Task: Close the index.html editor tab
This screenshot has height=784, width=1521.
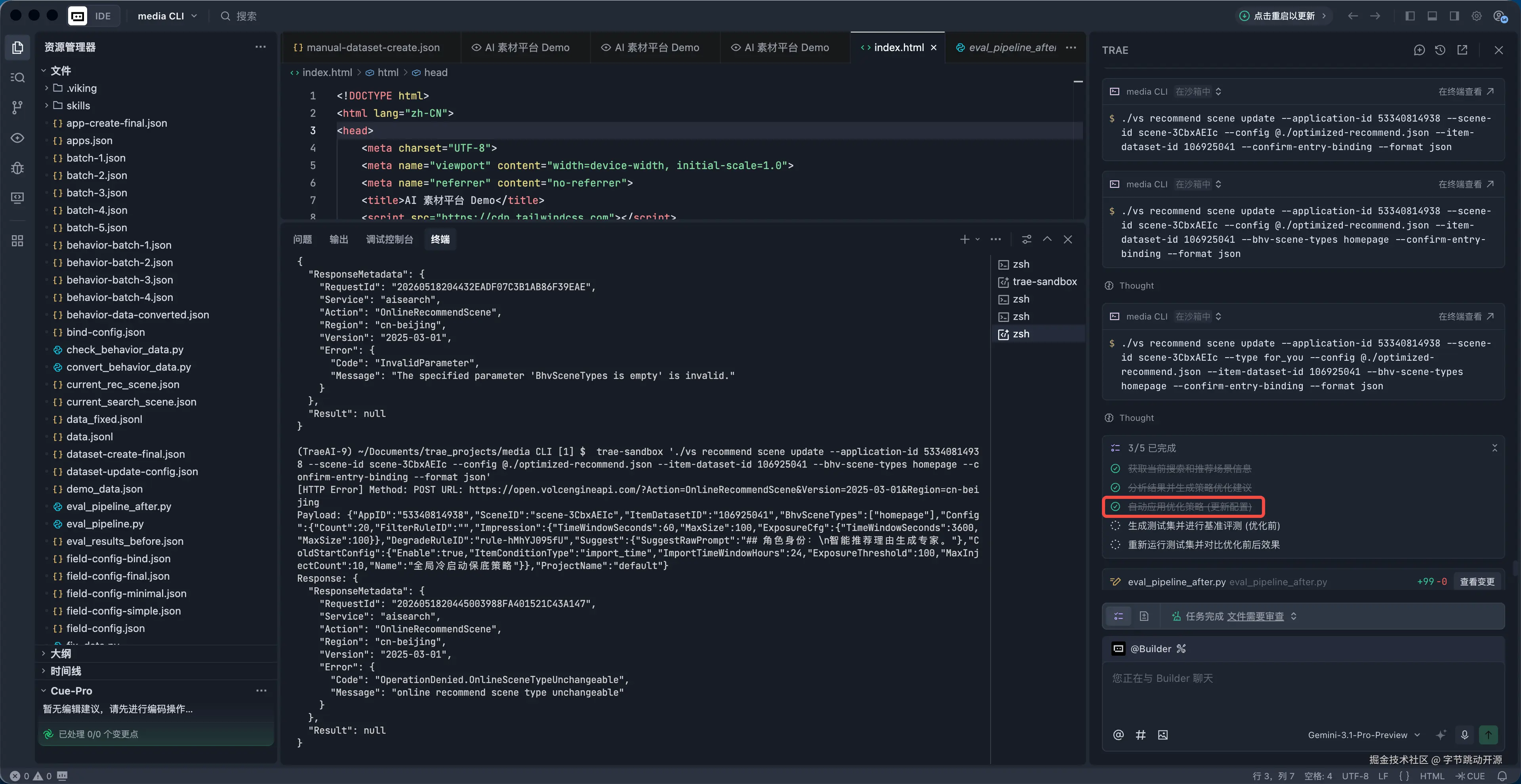Action: pos(934,48)
